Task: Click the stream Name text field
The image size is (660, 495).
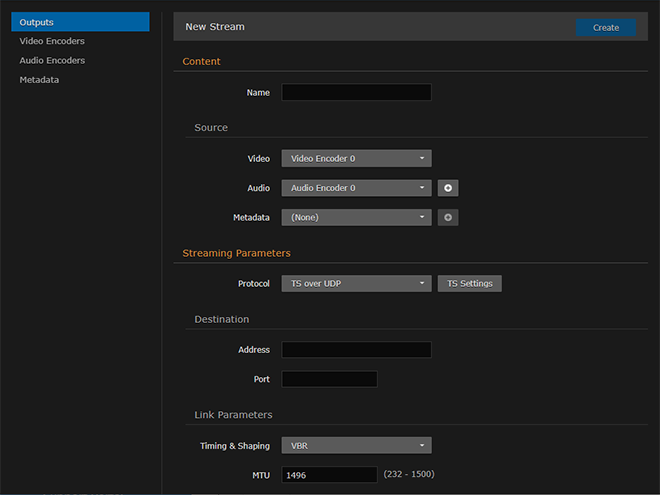Action: pyautogui.click(x=356, y=92)
